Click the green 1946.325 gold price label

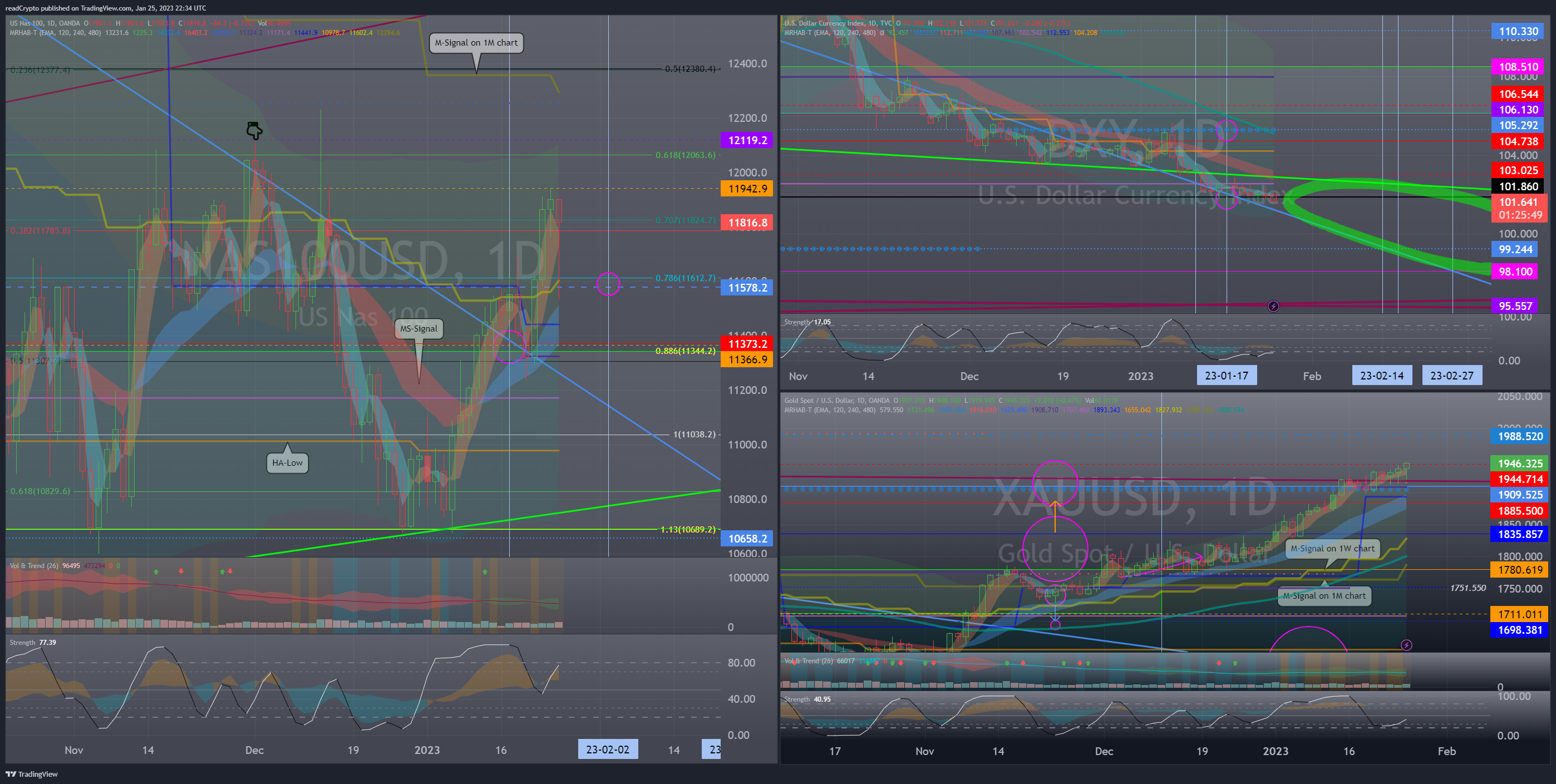[x=1519, y=464]
